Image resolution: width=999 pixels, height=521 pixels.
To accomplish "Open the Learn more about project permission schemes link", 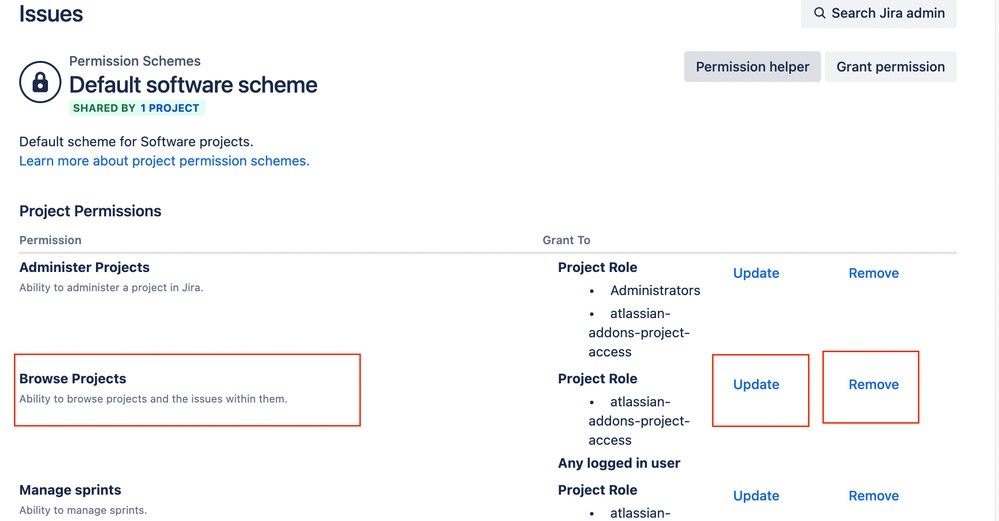I will pyautogui.click(x=164, y=161).
